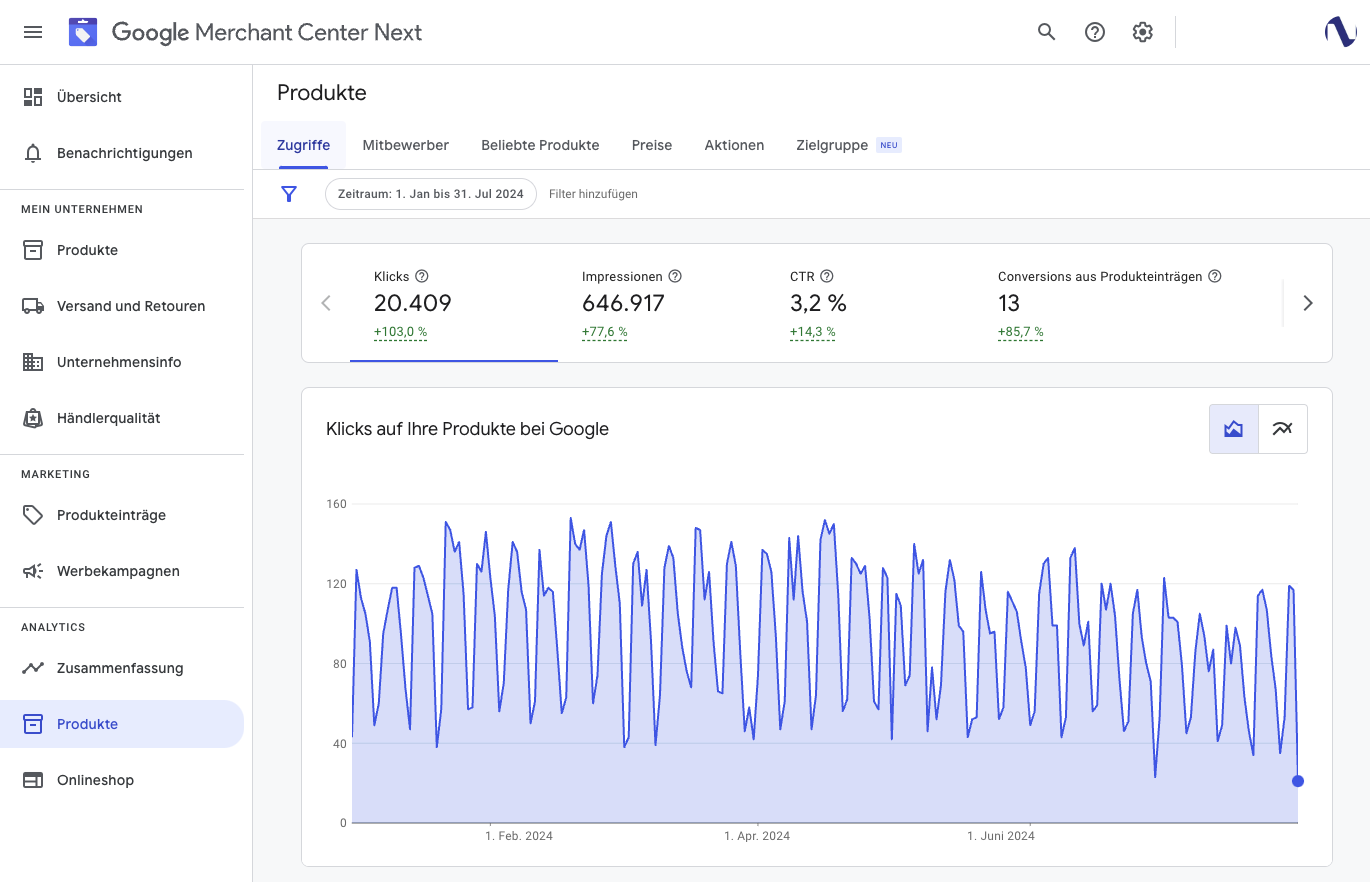This screenshot has width=1370, height=882.
Task: Open Benachrichtigungen via the bell icon
Action: coord(124,153)
